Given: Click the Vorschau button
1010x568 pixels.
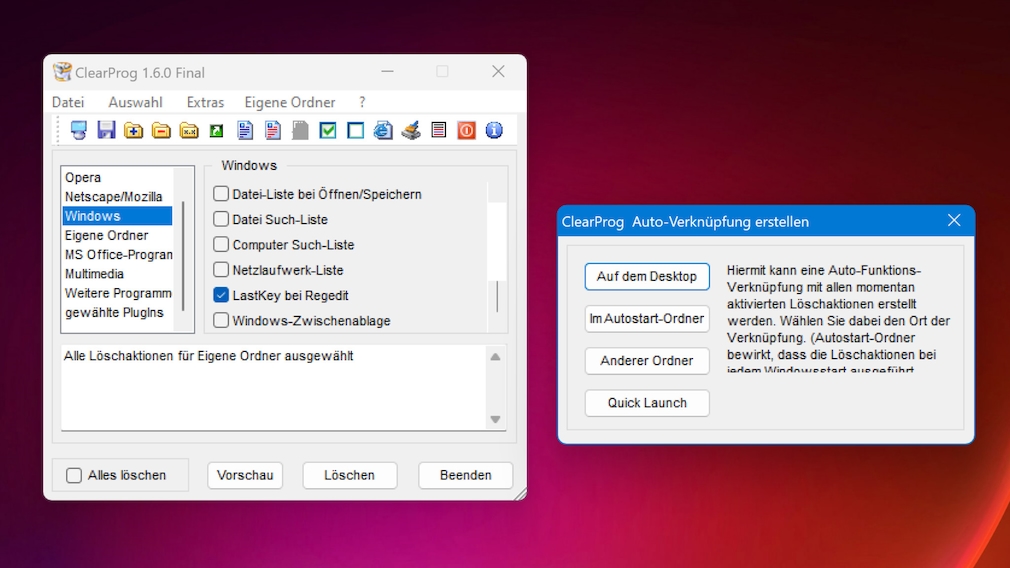Looking at the screenshot, I should [x=245, y=475].
